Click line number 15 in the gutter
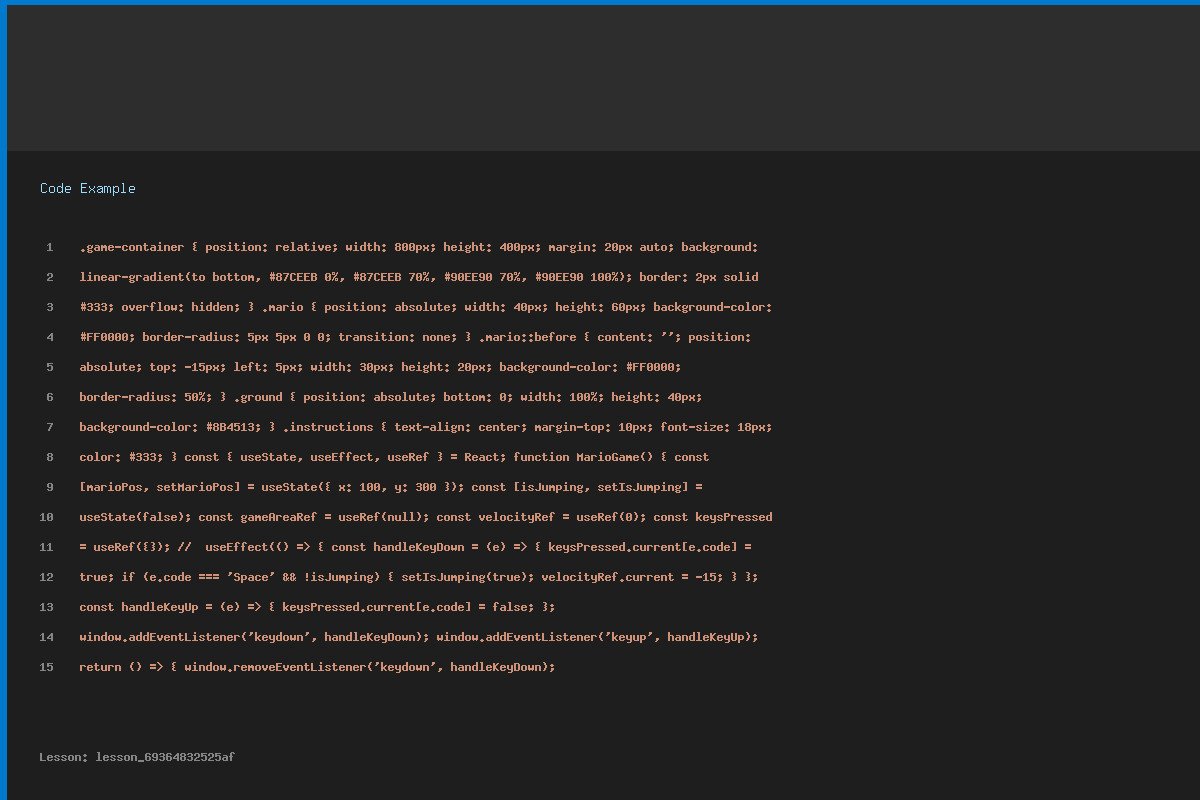This screenshot has width=1200, height=800. 47,667
